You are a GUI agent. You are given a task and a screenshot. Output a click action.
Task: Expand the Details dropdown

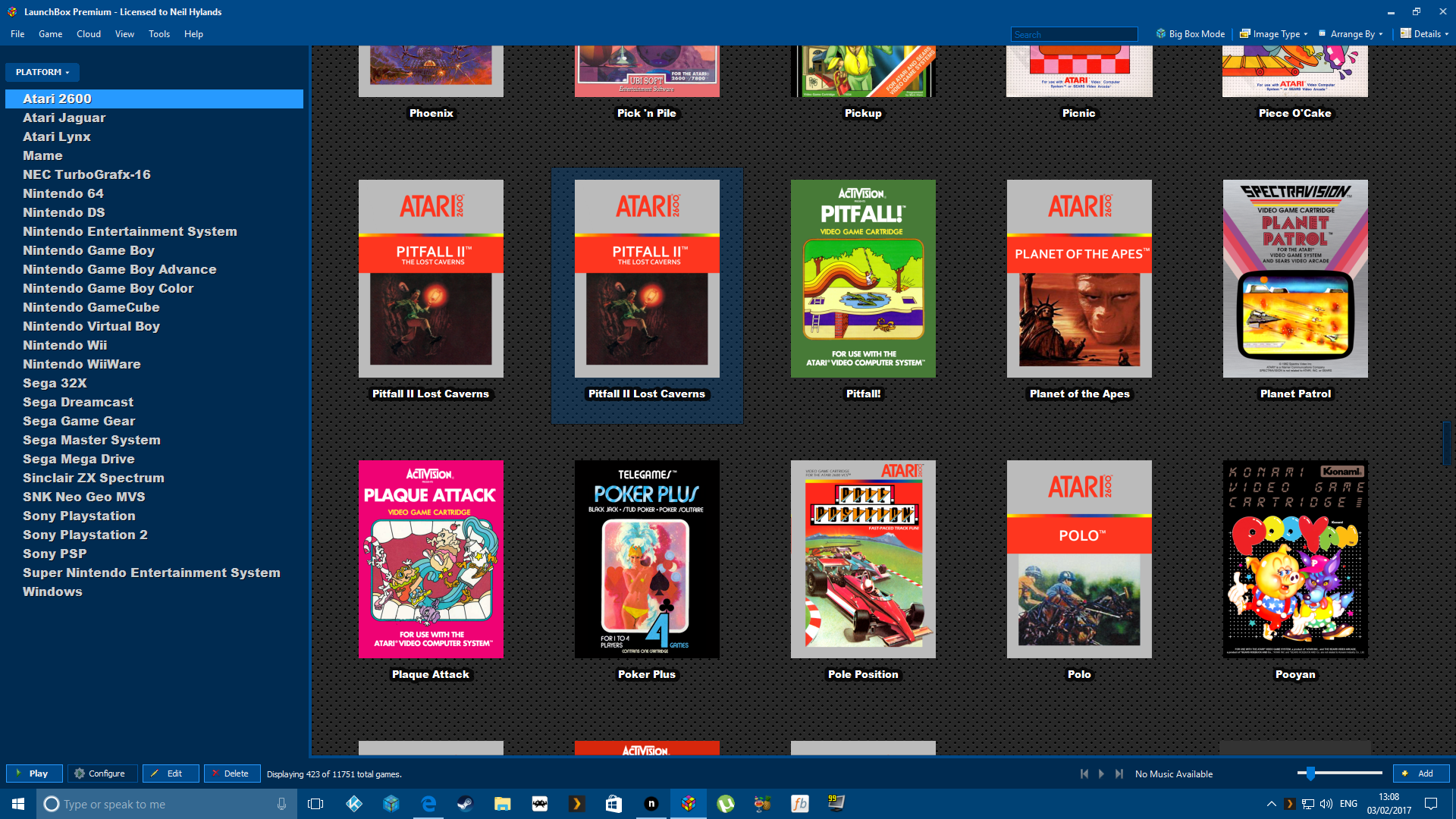point(1424,34)
